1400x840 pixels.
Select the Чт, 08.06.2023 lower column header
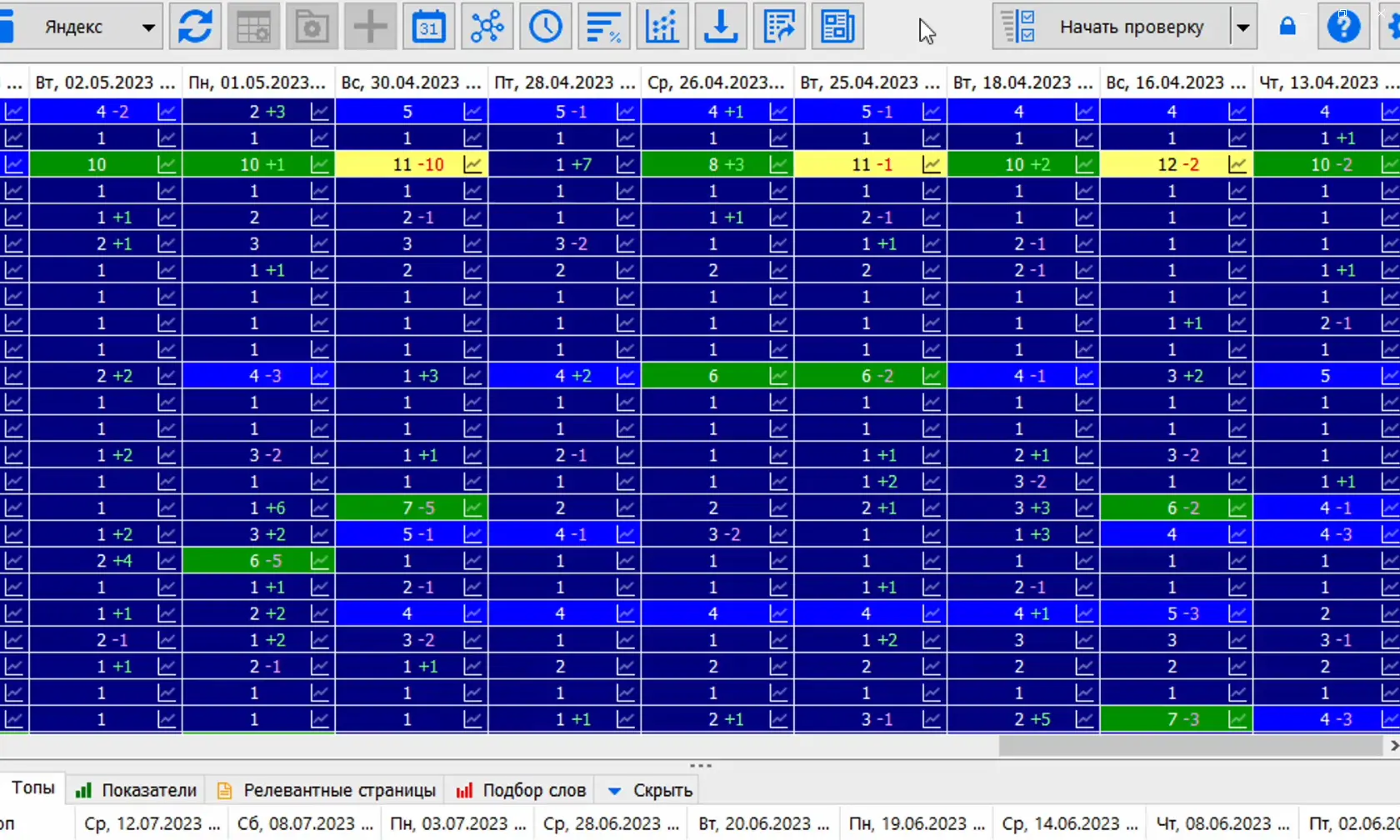tap(1222, 823)
